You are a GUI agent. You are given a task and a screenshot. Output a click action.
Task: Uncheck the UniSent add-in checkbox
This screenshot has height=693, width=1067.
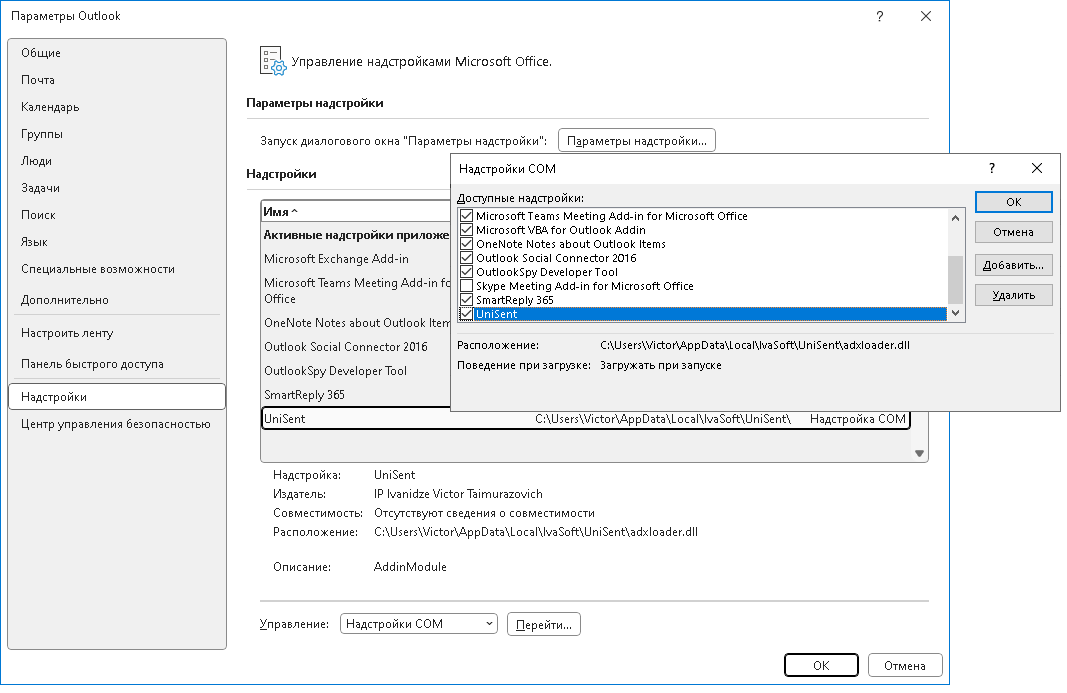pyautogui.click(x=466, y=314)
